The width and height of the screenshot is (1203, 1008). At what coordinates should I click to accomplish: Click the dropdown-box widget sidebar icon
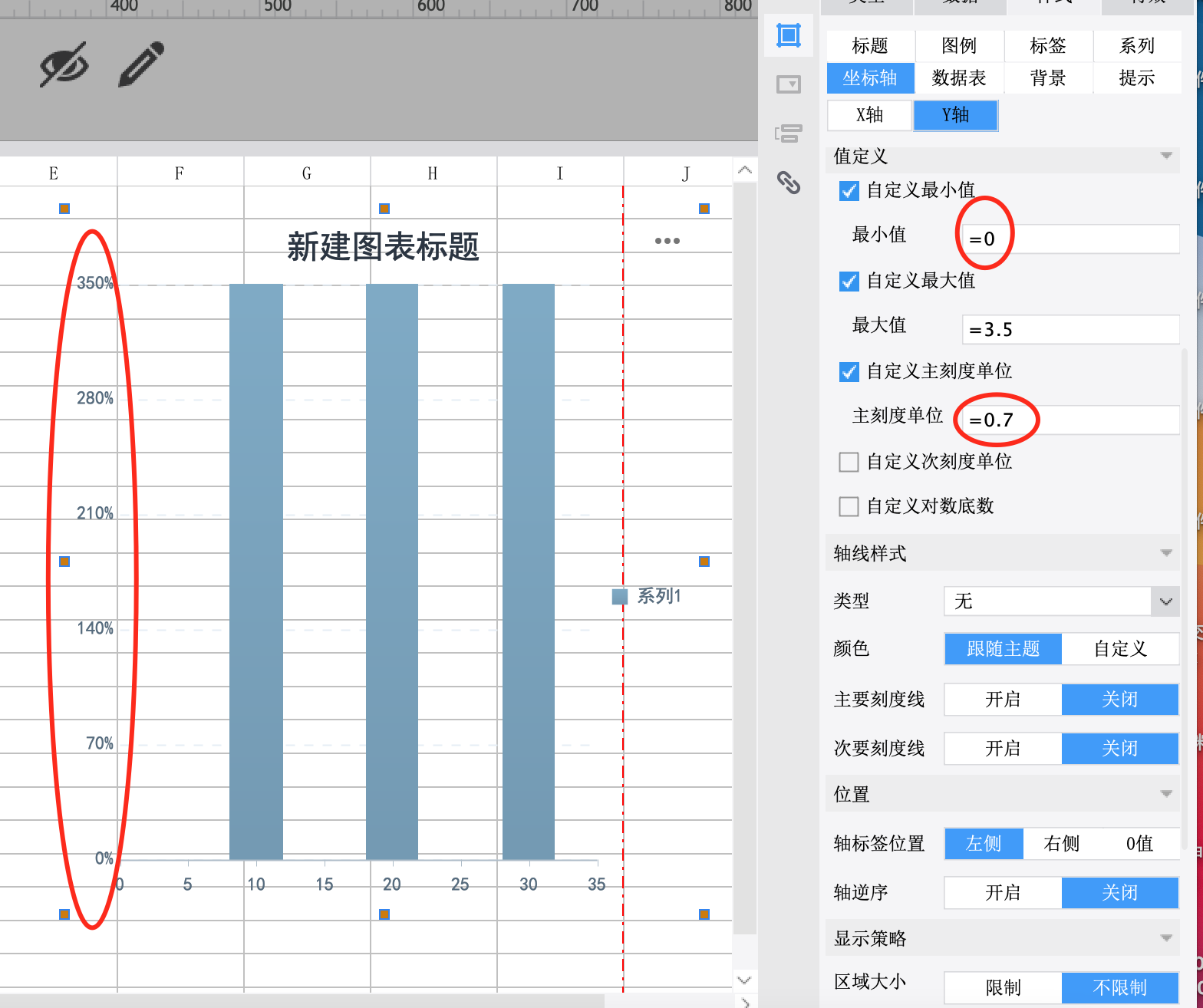tap(789, 84)
